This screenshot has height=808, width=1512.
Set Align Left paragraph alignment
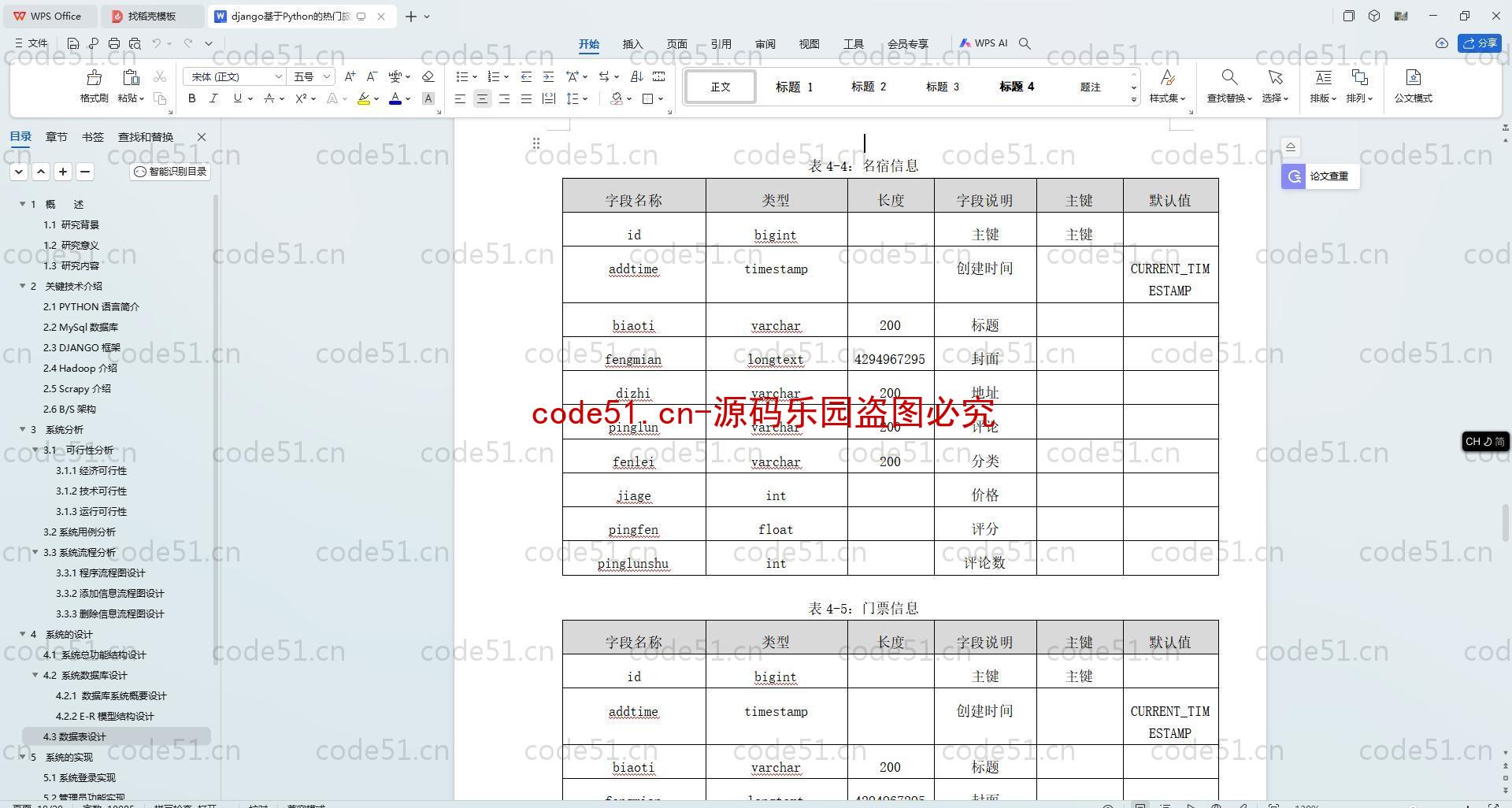(x=460, y=98)
